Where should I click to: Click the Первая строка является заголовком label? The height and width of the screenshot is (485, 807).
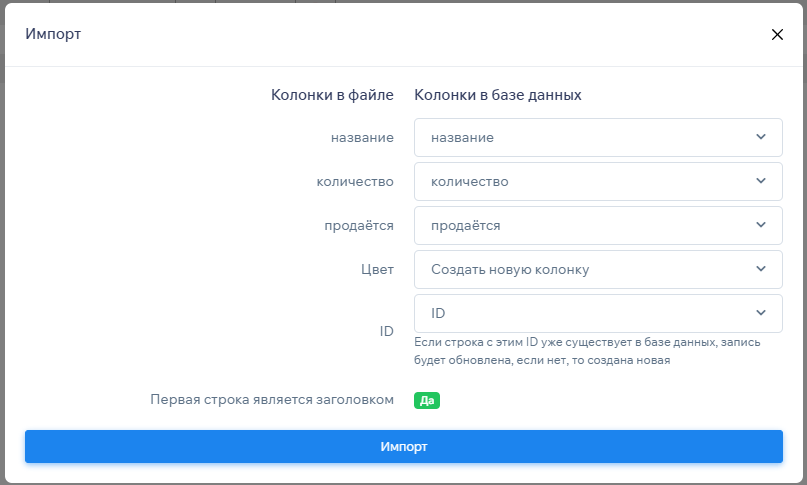272,399
